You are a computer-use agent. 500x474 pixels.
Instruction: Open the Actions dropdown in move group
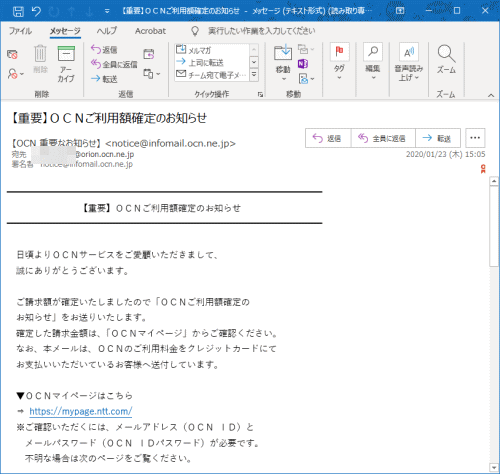coord(306,79)
